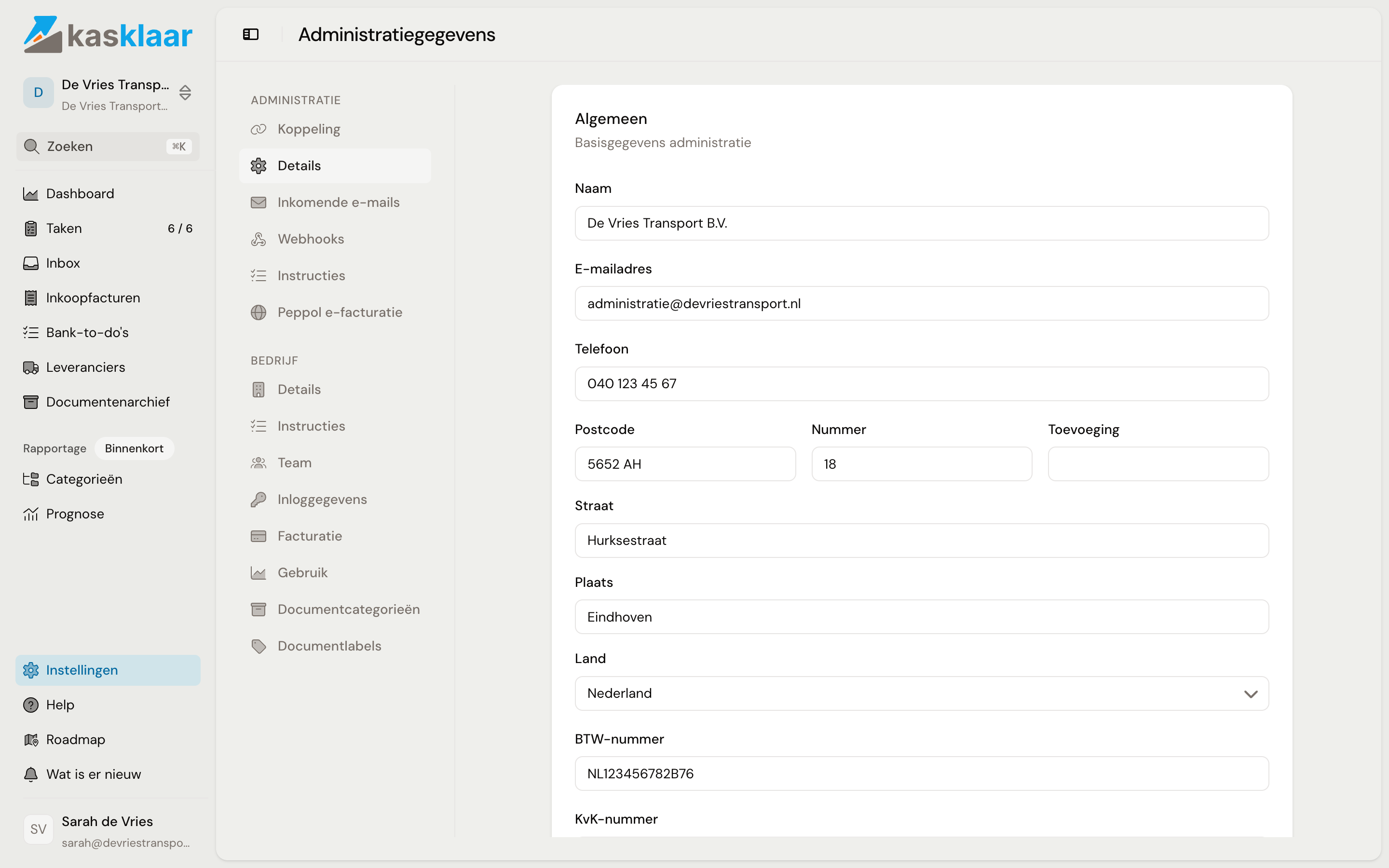Image resolution: width=1389 pixels, height=868 pixels.
Task: Open Inloggegevens key icon
Action: click(x=259, y=500)
